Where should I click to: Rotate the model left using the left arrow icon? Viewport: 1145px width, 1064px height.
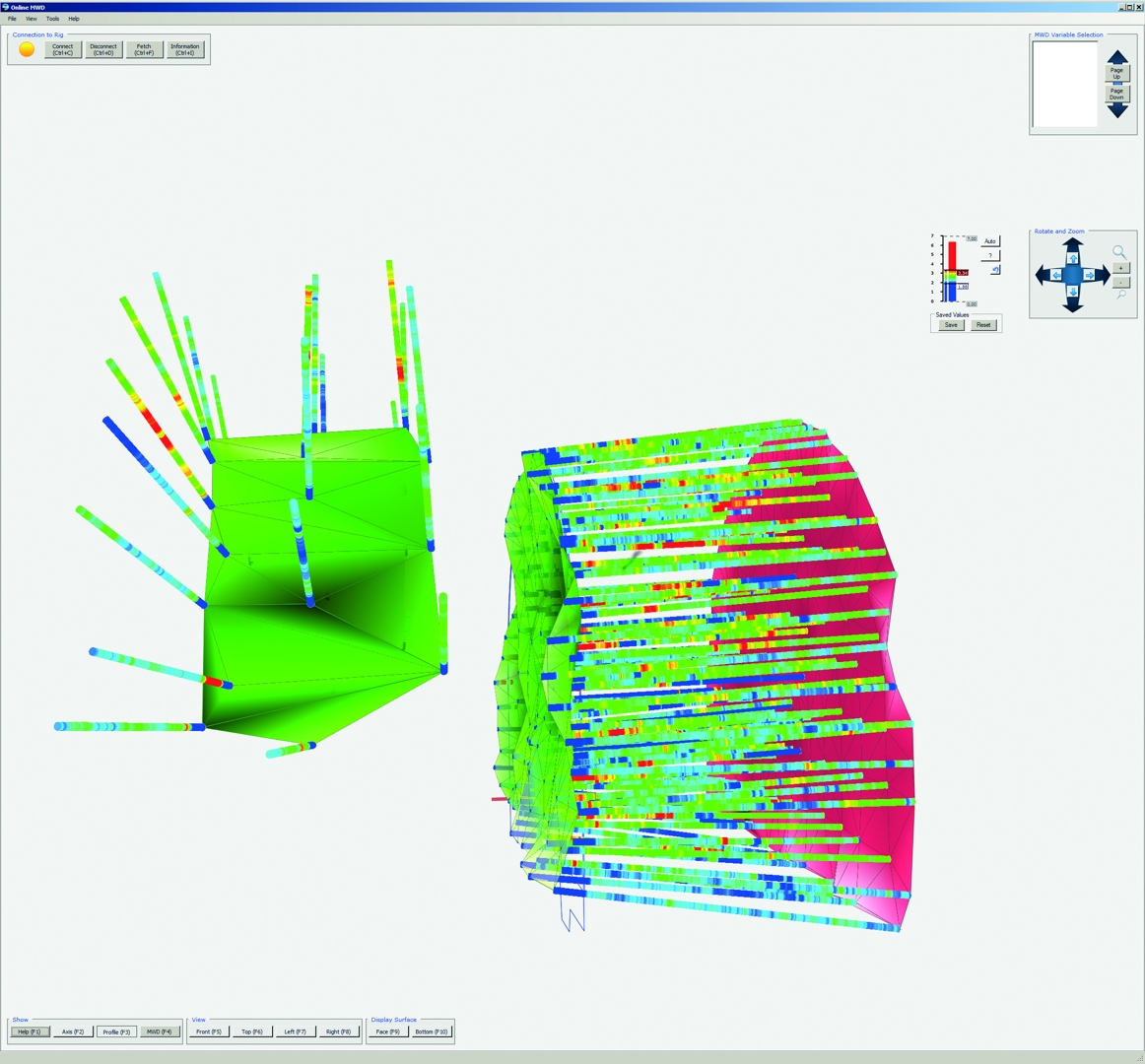pos(1057,275)
